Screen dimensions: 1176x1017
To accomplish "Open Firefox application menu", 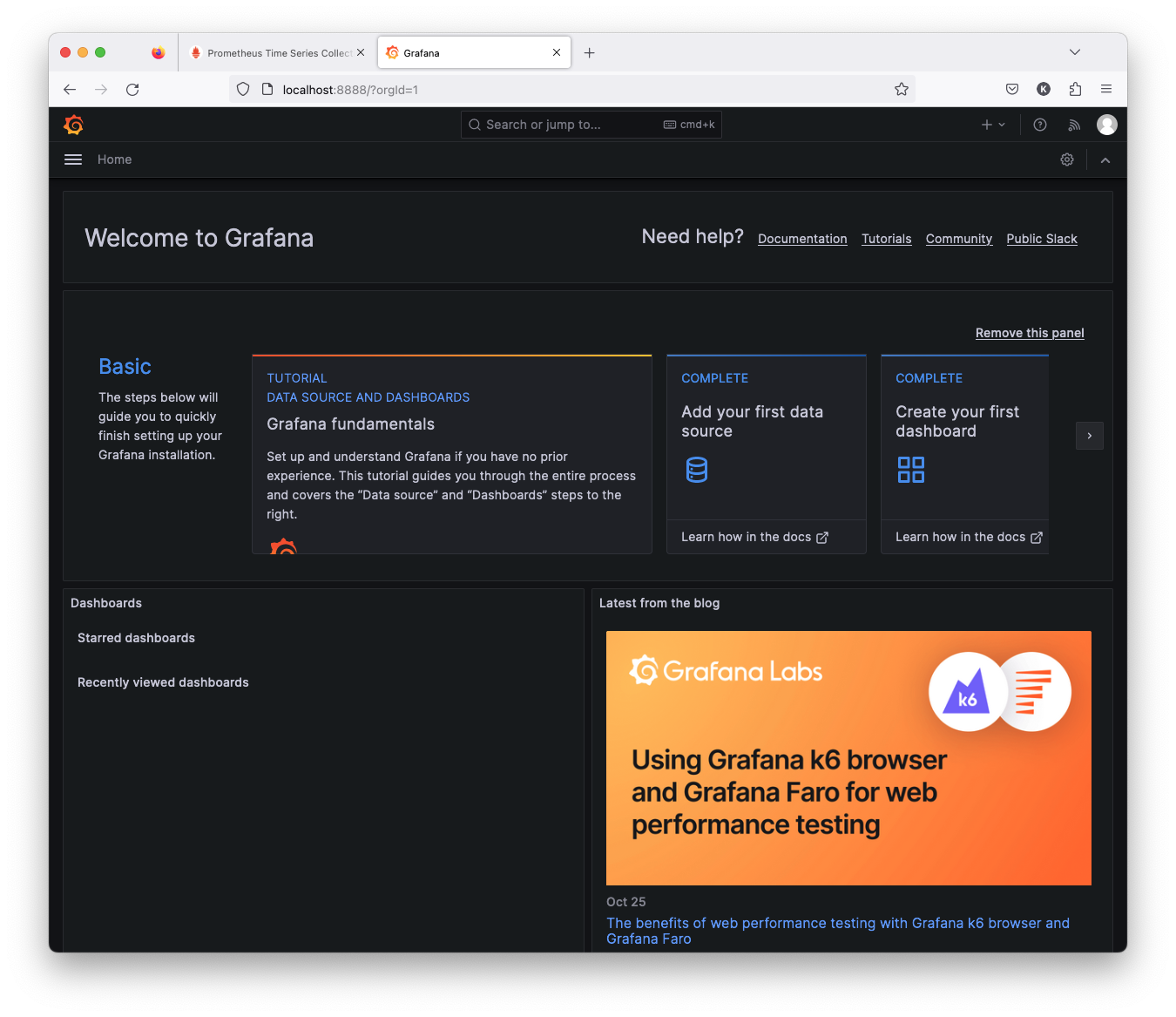I will [1106, 89].
